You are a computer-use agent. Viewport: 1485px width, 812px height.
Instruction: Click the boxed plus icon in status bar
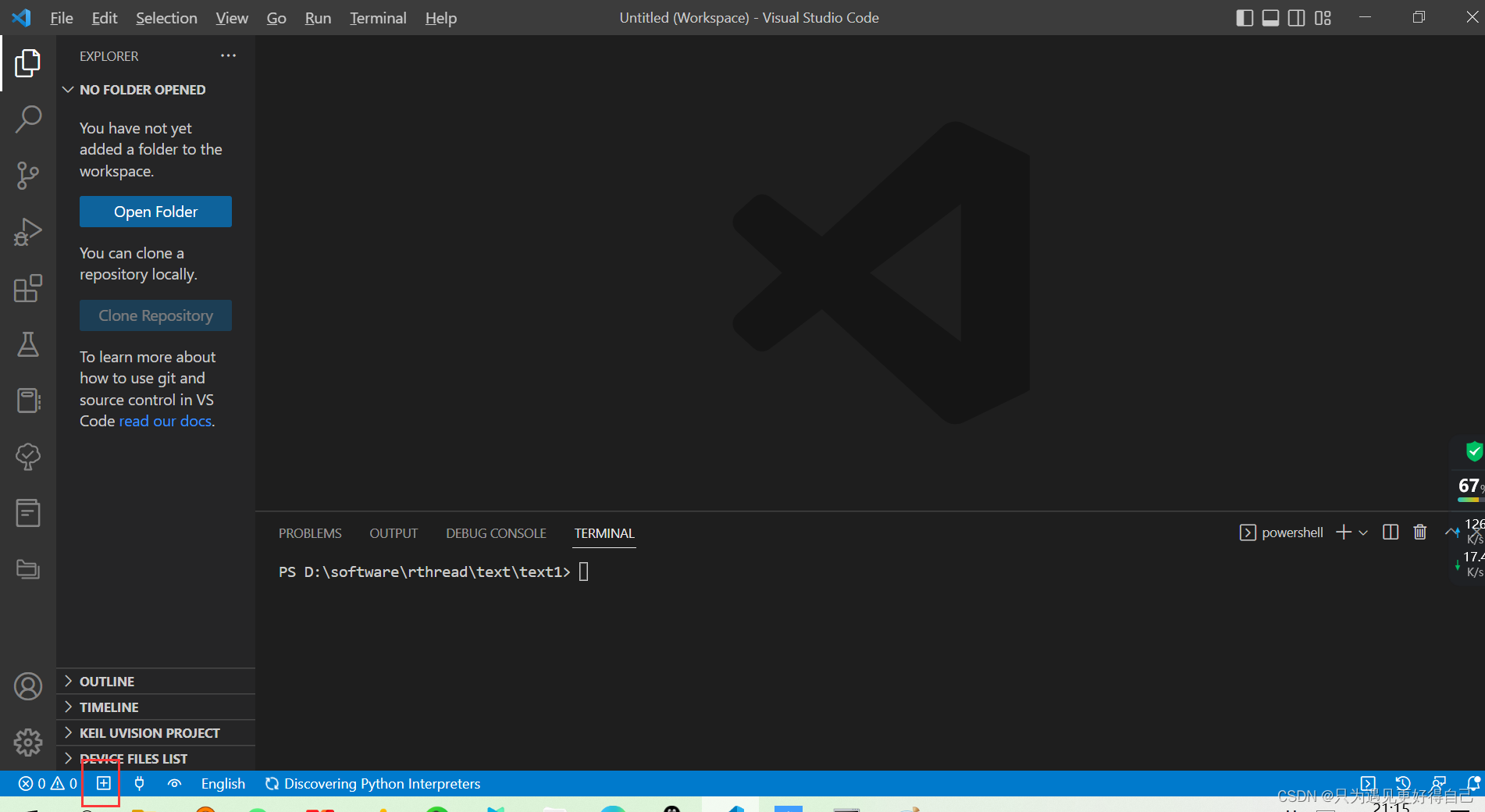[x=104, y=783]
